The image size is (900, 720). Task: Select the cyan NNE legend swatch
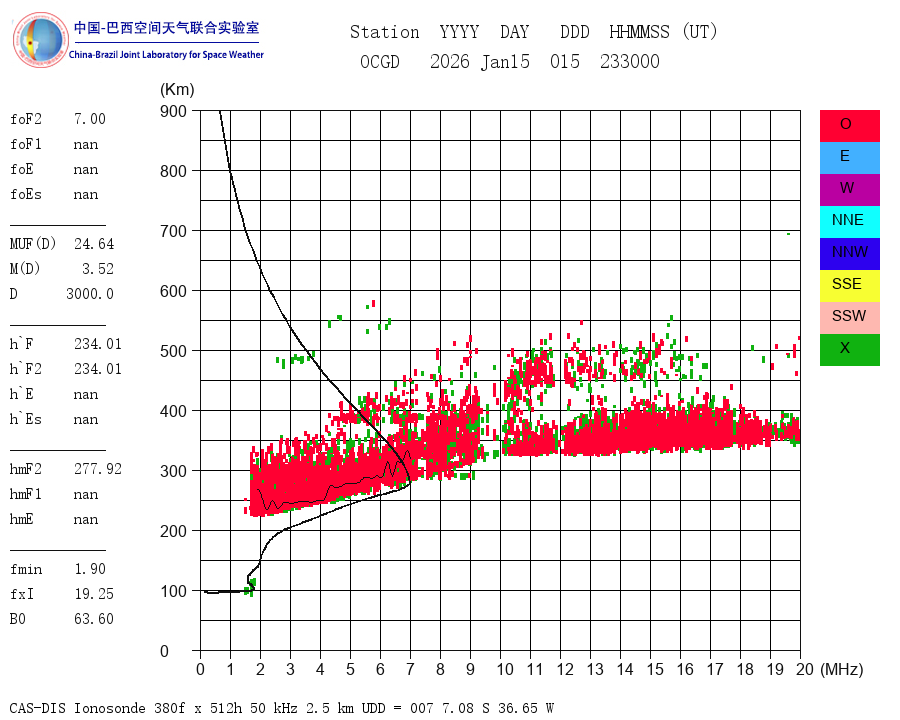point(849,222)
